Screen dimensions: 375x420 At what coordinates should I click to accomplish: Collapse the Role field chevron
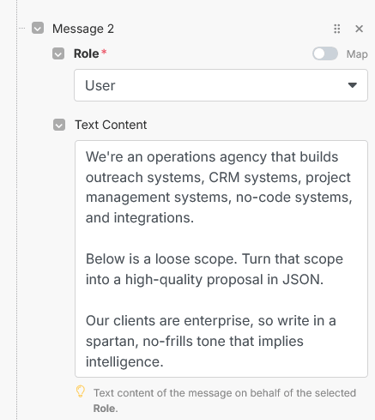pyautogui.click(x=58, y=53)
